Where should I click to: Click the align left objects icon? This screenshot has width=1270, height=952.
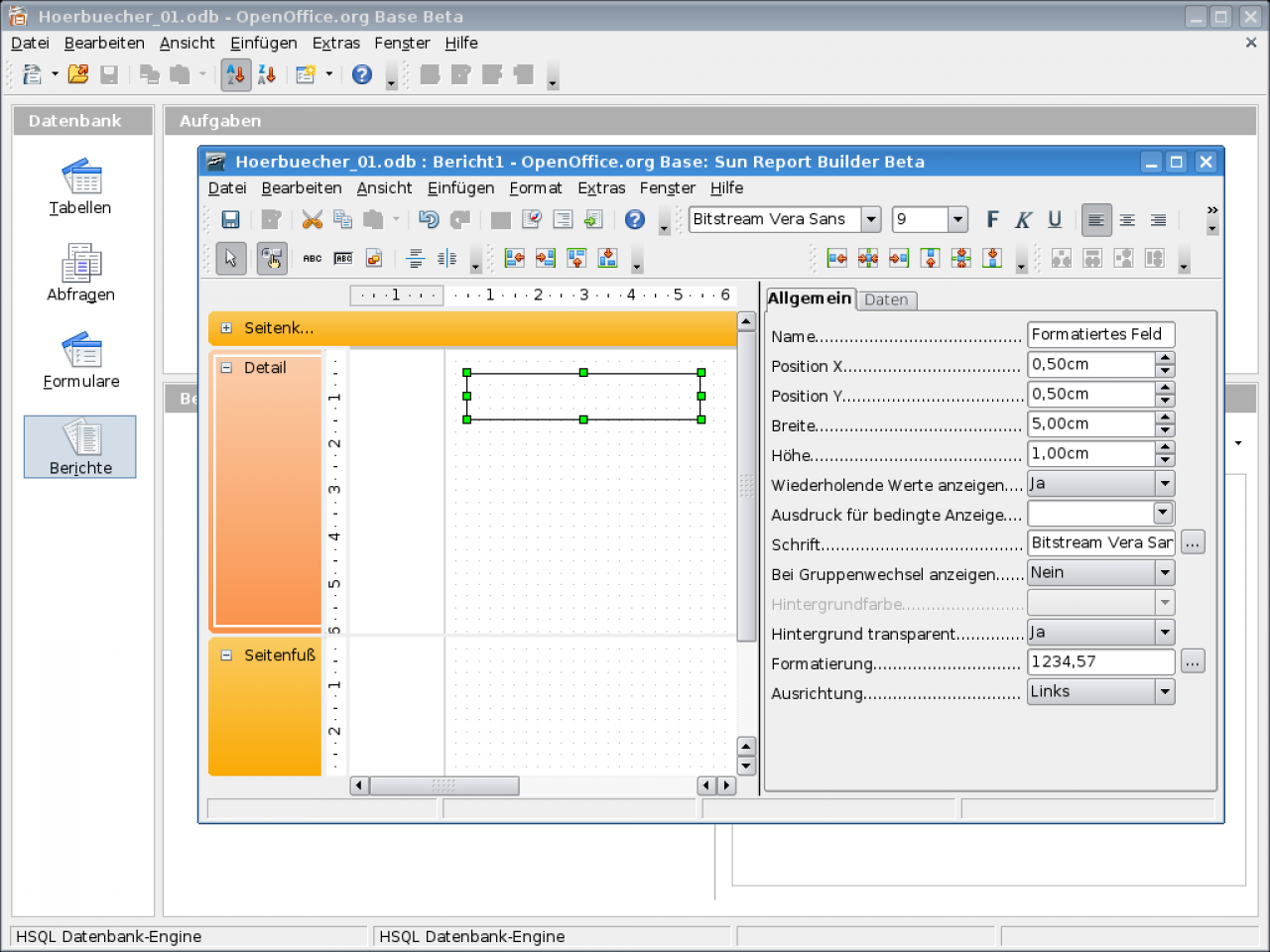pyautogui.click(x=514, y=259)
